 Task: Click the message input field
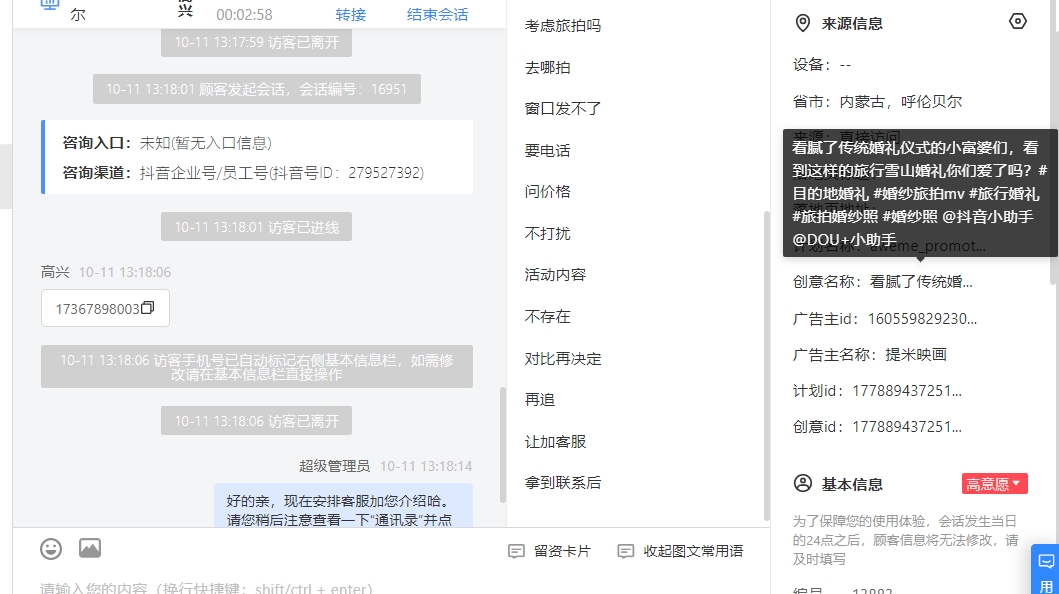[x=392, y=586]
